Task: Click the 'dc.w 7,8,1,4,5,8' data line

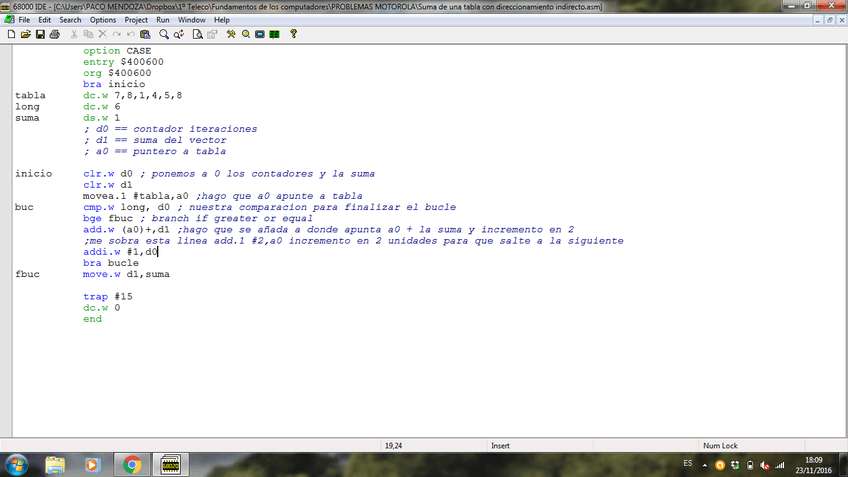Action: coord(132,95)
